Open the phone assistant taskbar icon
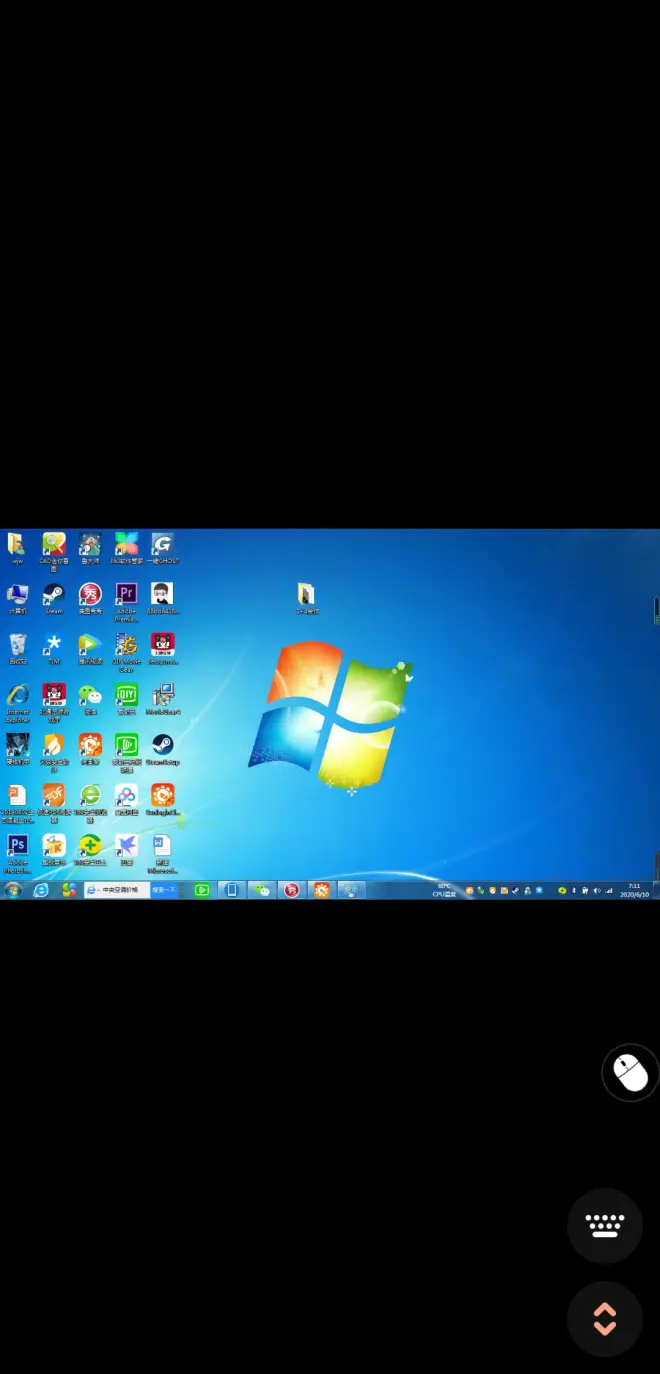 pyautogui.click(x=232, y=890)
